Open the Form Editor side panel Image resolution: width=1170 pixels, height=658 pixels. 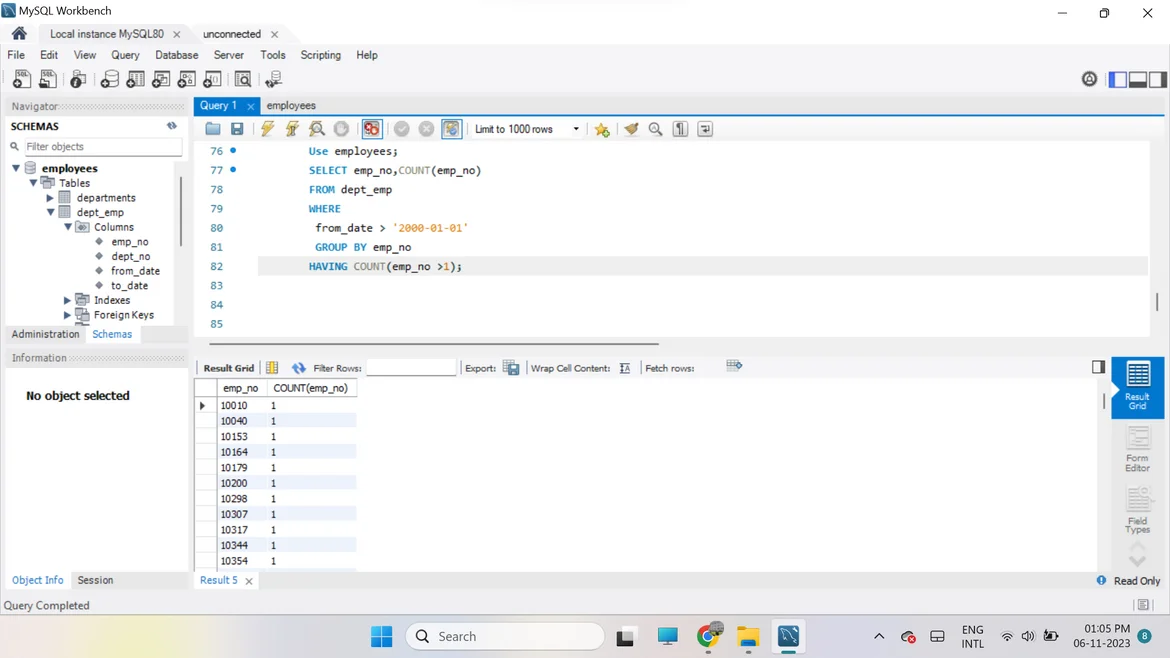[x=1137, y=449]
